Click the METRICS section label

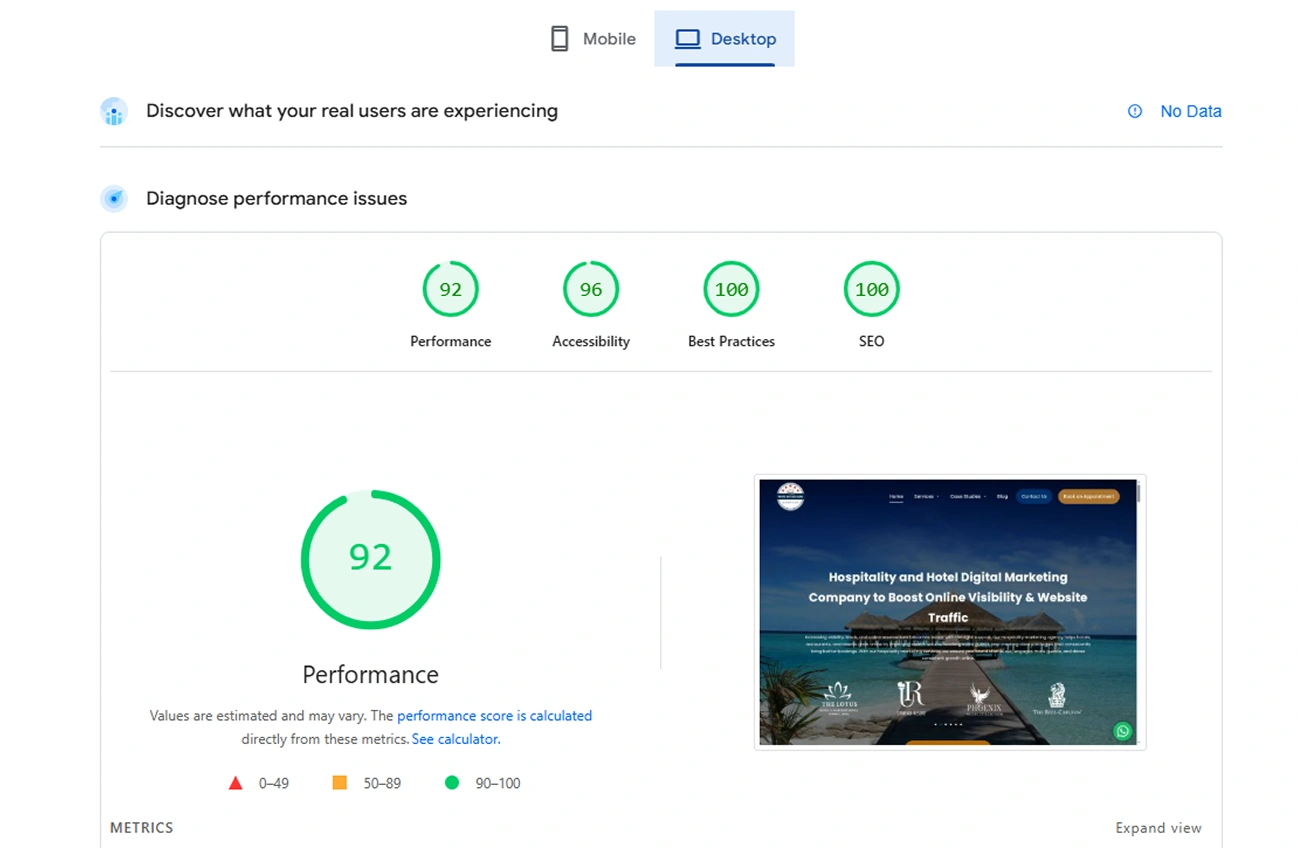142,828
